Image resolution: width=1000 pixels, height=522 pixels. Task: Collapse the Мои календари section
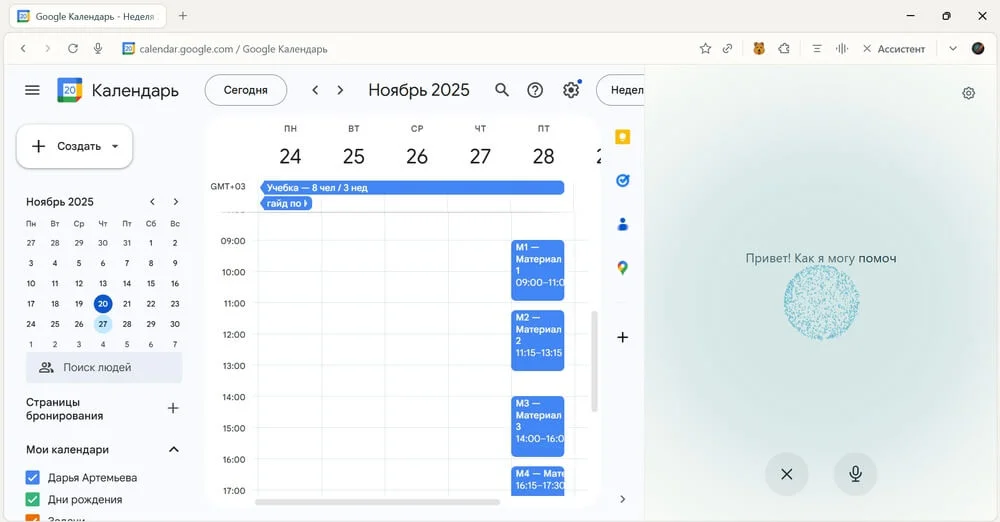(173, 450)
